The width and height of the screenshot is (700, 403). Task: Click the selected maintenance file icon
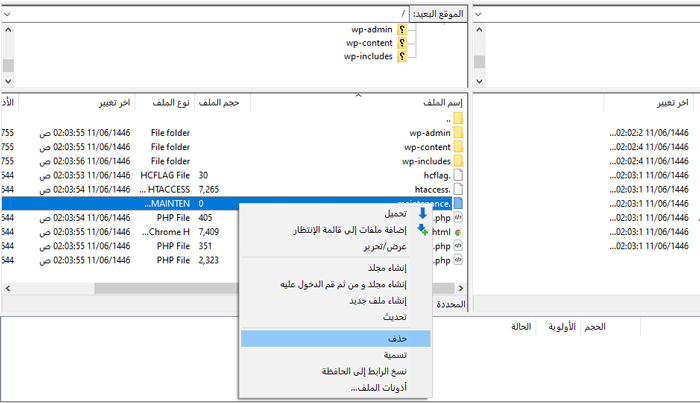click(458, 204)
